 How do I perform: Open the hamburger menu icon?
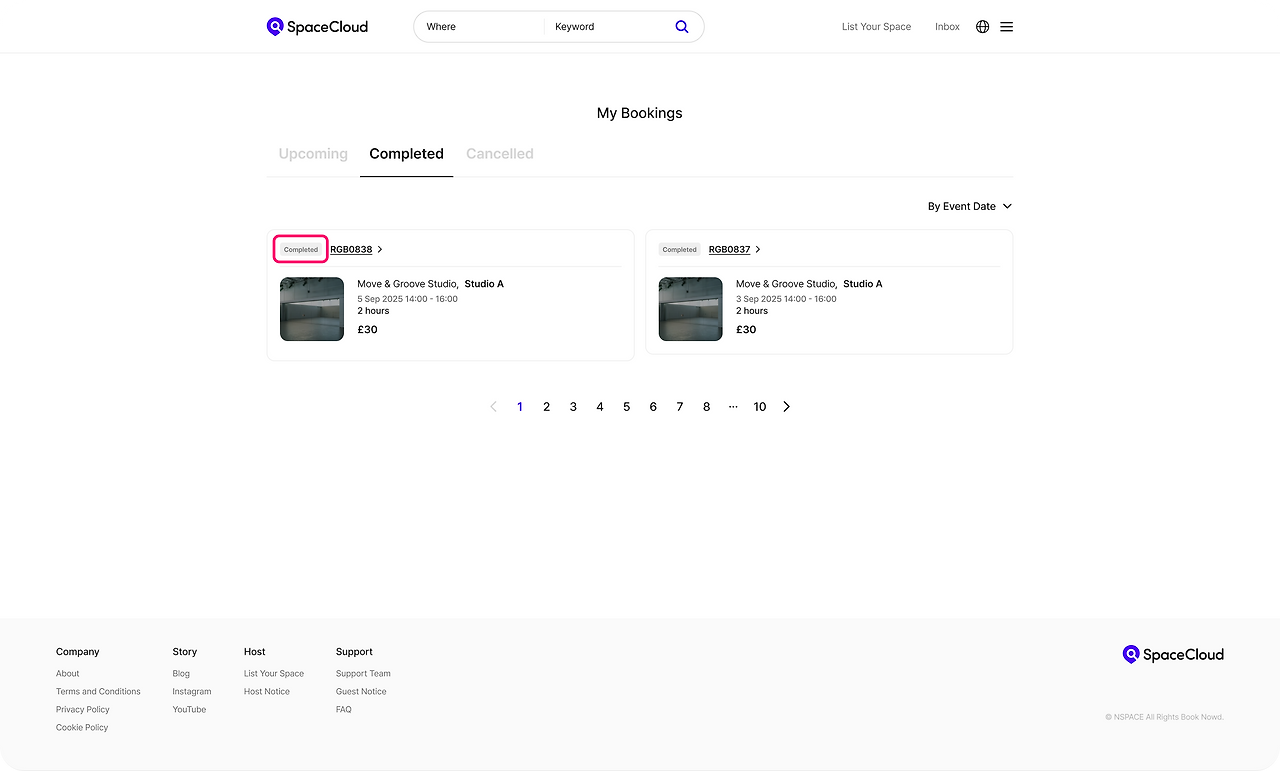pyautogui.click(x=1007, y=27)
